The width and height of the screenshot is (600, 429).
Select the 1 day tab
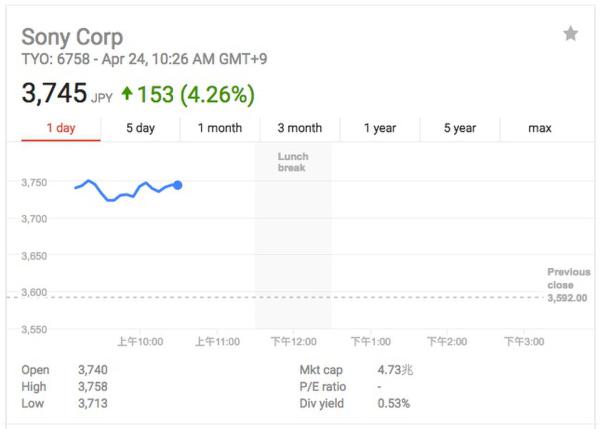coord(60,128)
